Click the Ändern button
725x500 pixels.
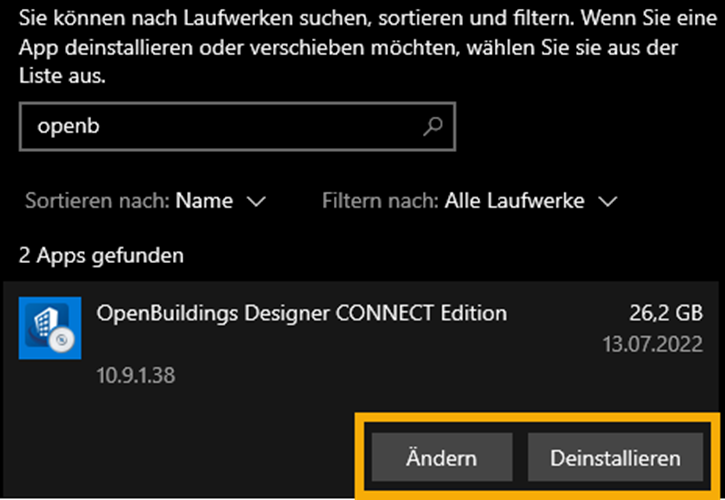442,457
